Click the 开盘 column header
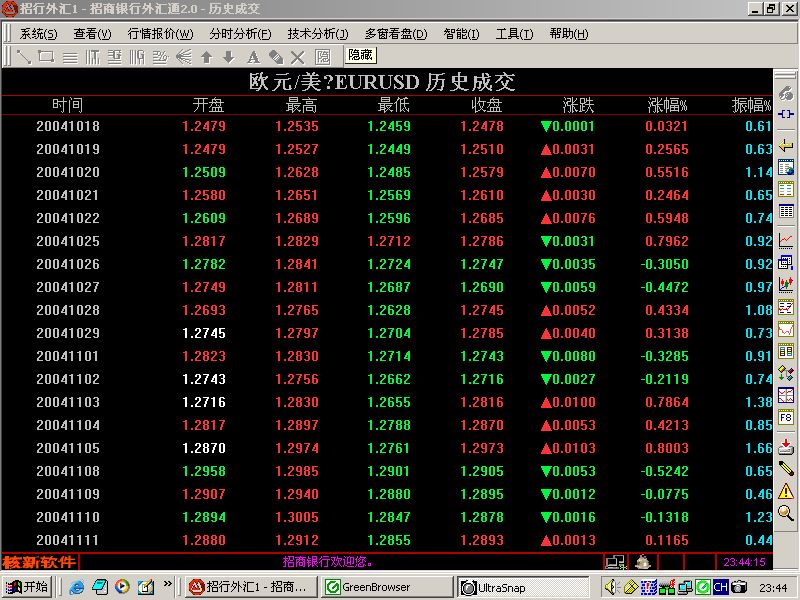This screenshot has width=800, height=600. click(x=208, y=105)
